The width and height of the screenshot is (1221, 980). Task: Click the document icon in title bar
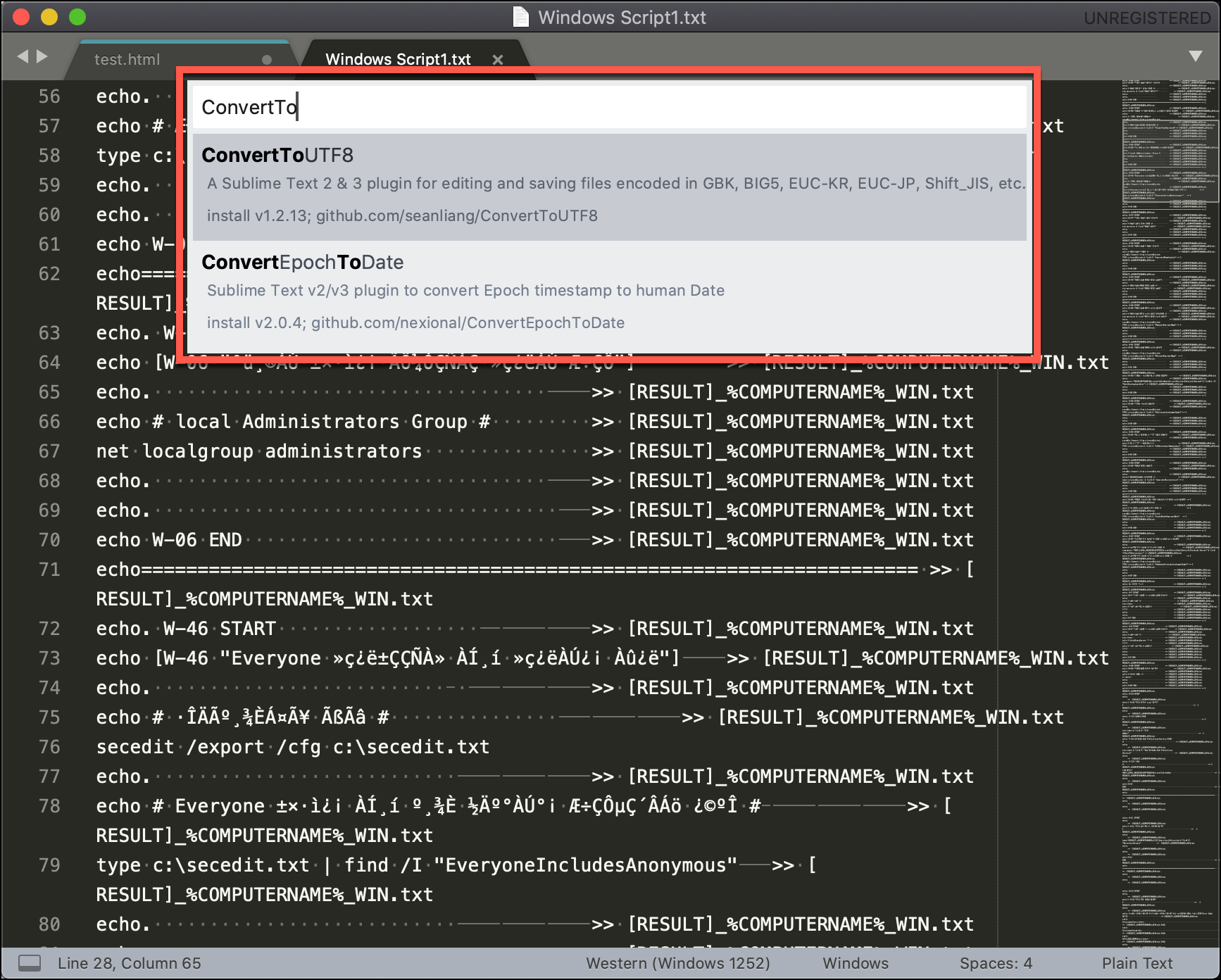point(521,17)
